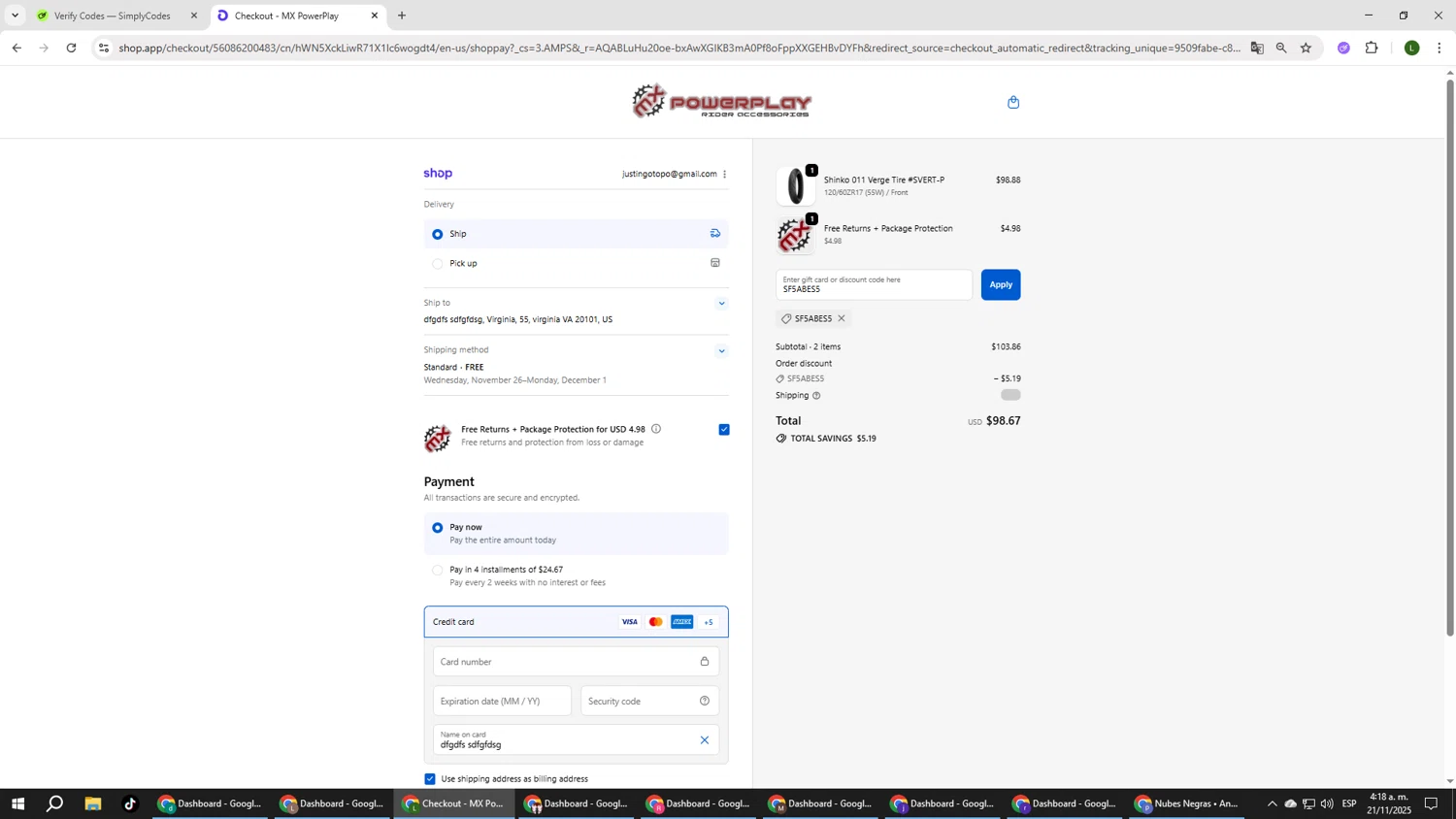Image resolution: width=1456 pixels, height=819 pixels.
Task: Apply the discount code
Action: tap(1001, 285)
